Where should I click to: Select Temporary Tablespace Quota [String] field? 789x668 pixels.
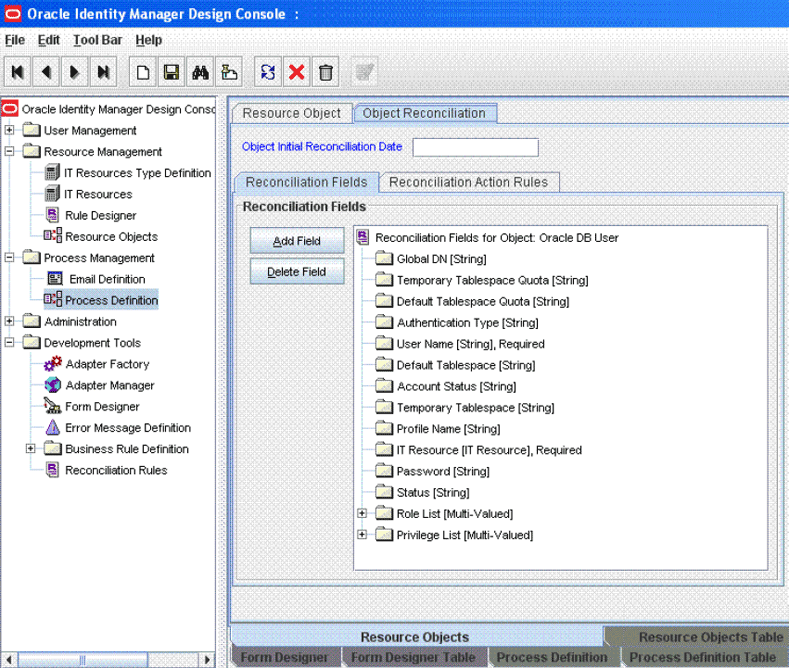492,280
